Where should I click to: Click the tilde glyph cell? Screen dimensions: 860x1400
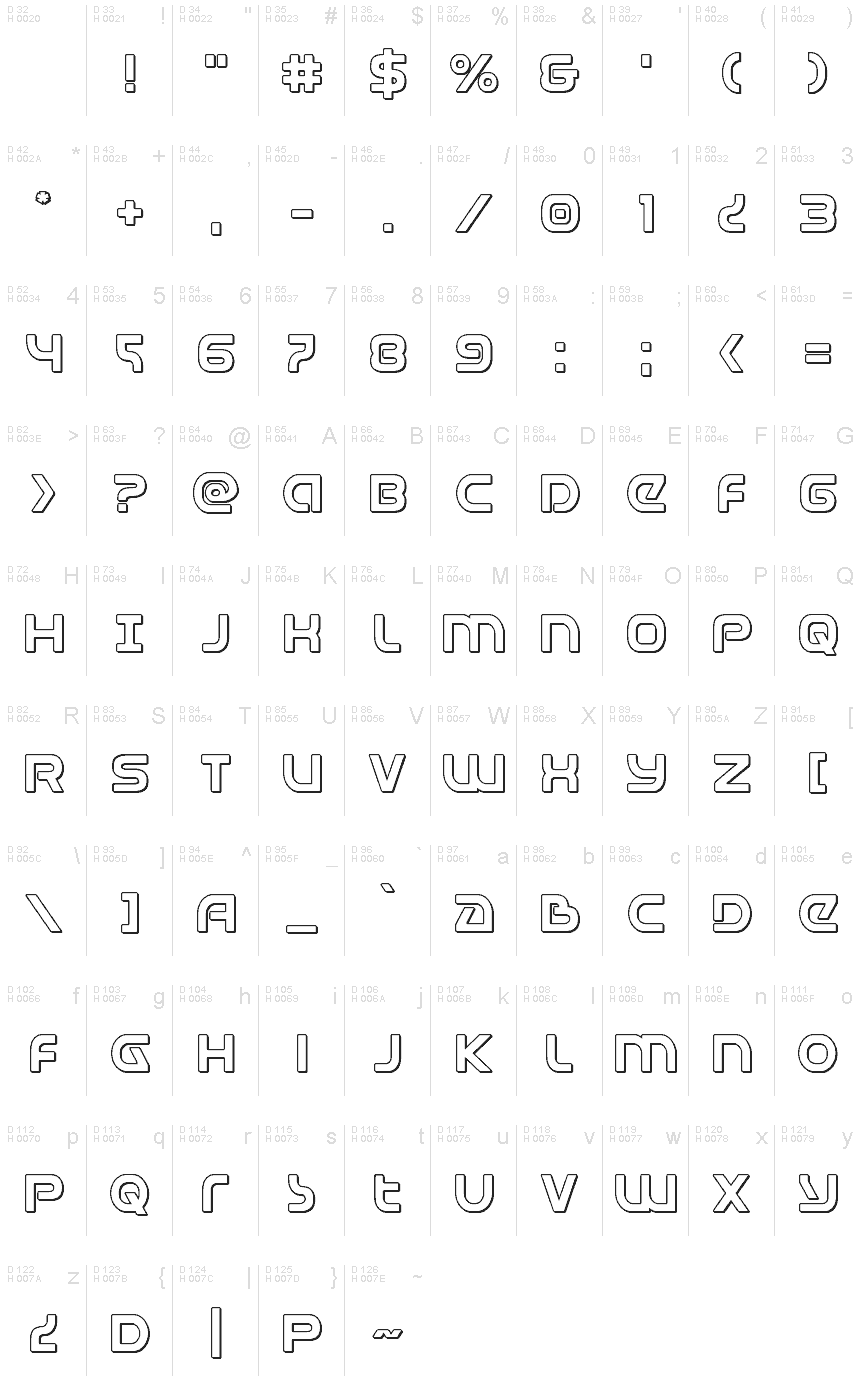tap(387, 1321)
